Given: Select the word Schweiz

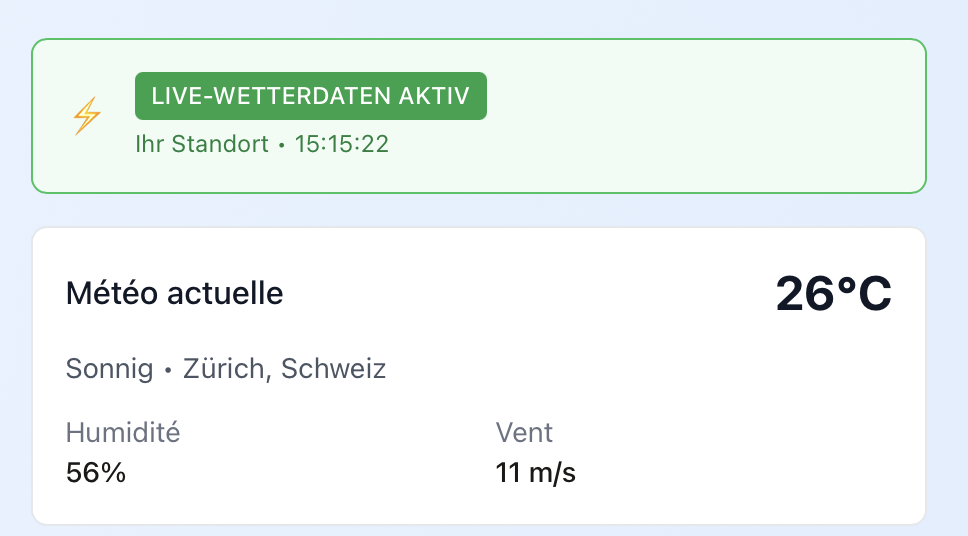Looking at the screenshot, I should coord(333,369).
